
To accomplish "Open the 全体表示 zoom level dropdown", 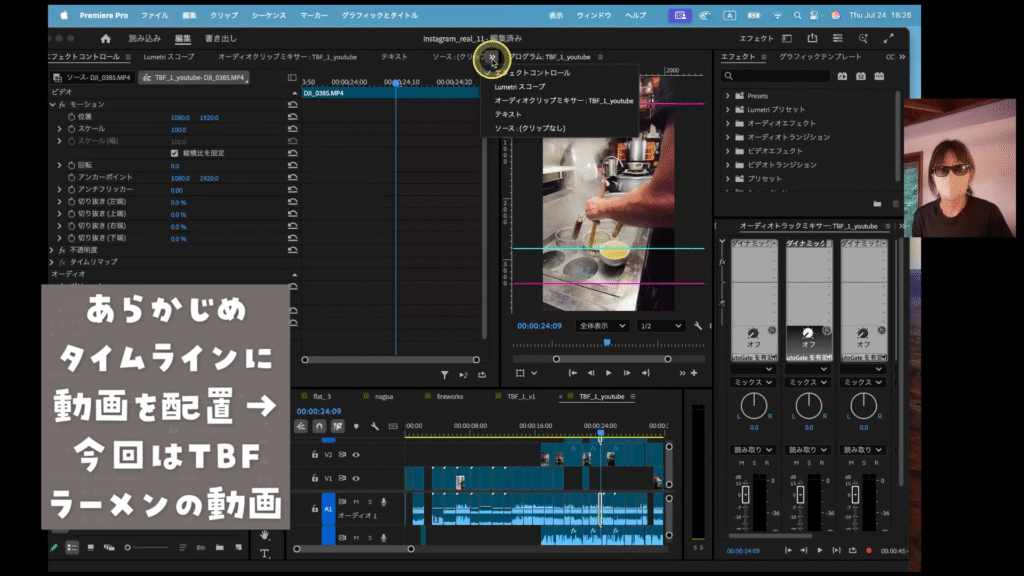I will (x=602, y=326).
